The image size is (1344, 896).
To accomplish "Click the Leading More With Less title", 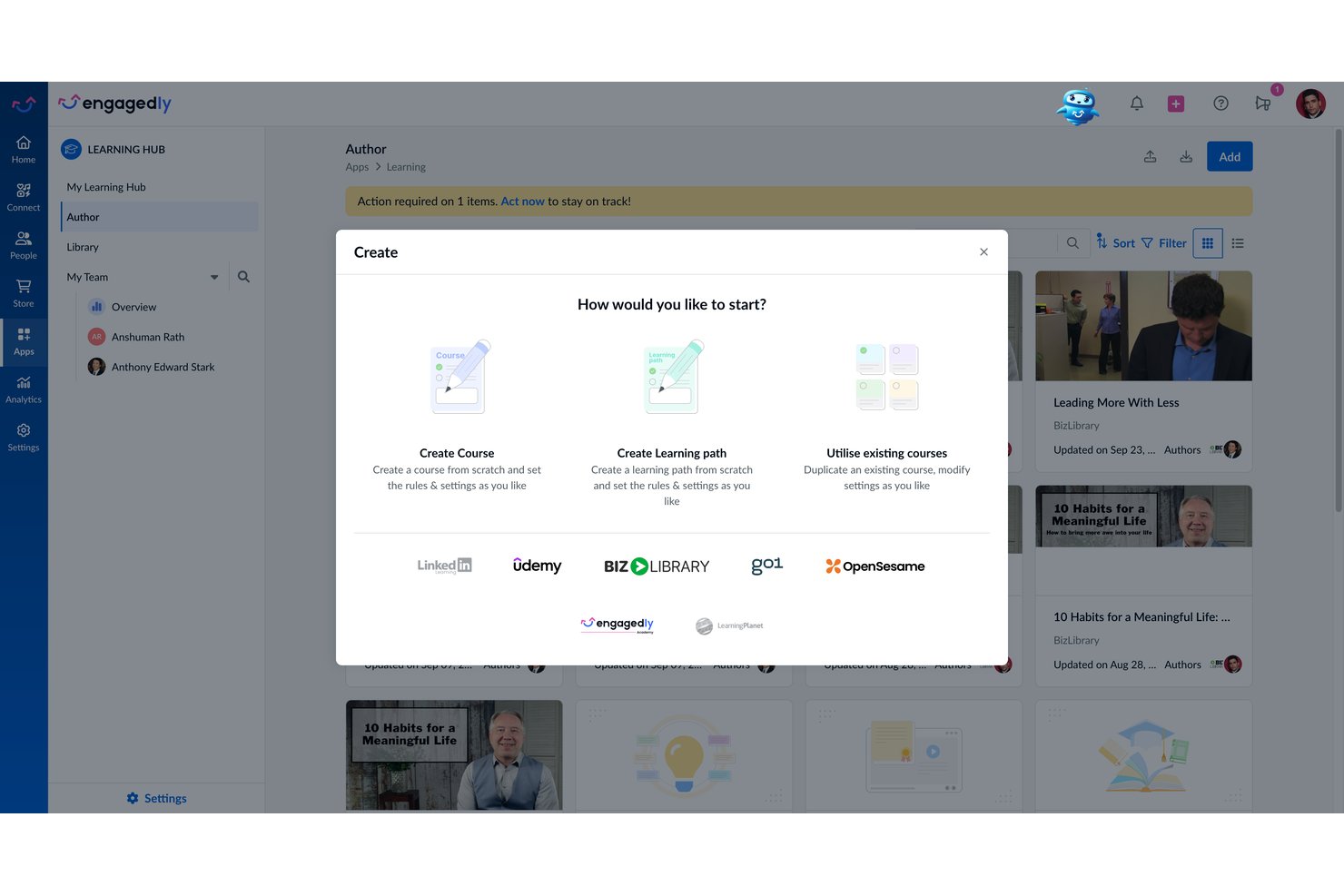I will pyautogui.click(x=1116, y=402).
